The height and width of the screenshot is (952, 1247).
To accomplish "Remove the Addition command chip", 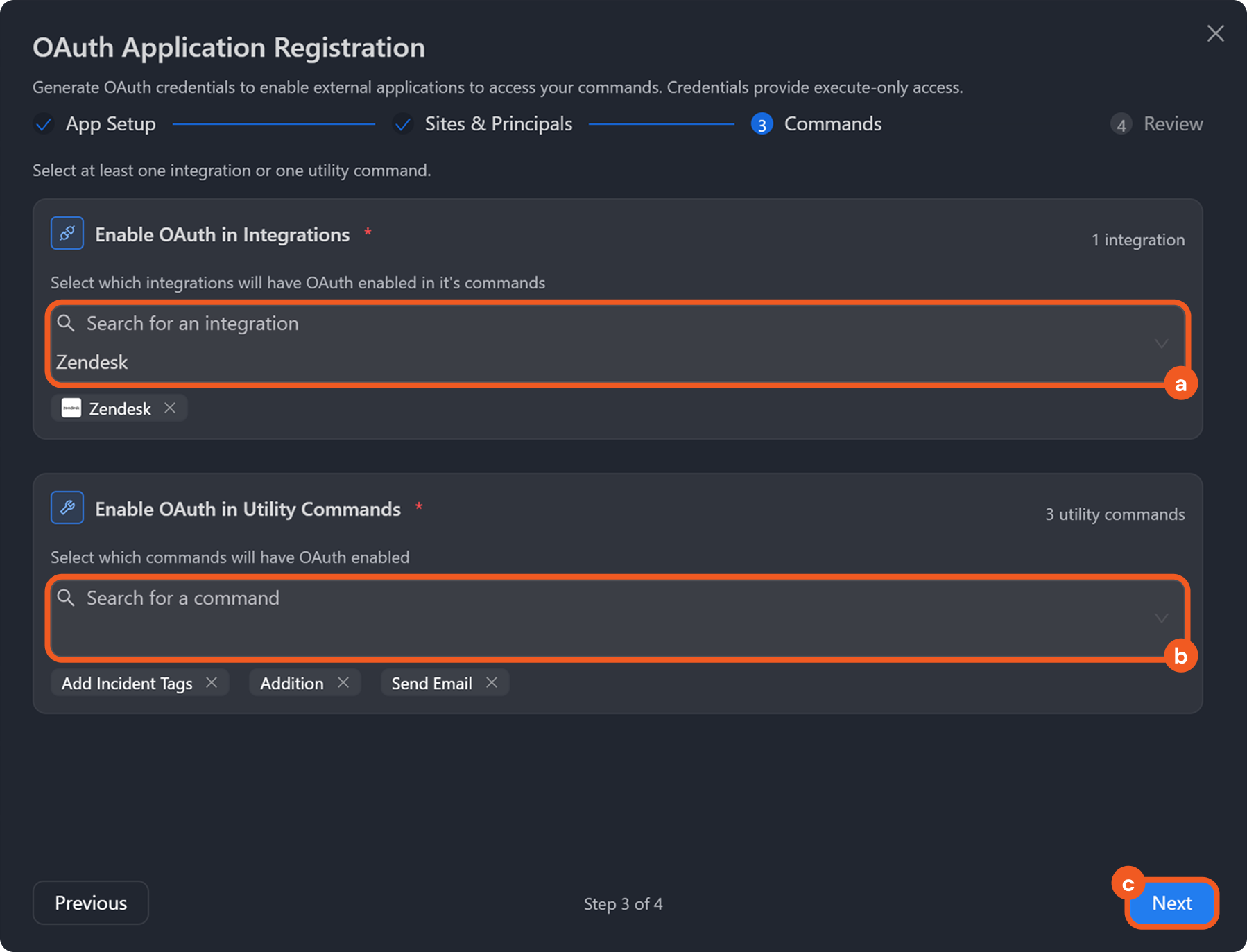I will [343, 683].
